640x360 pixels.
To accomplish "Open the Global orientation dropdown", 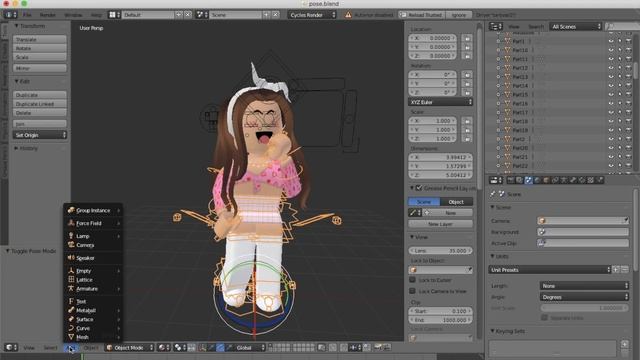I will [x=250, y=347].
